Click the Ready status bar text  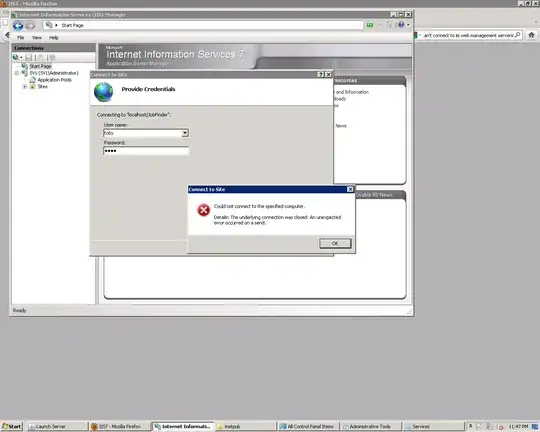(x=20, y=310)
